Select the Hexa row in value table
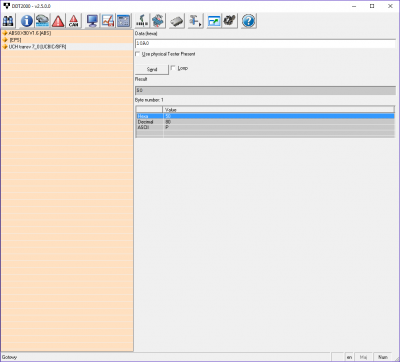Image resolution: width=400 pixels, height=362 pixels. click(x=265, y=116)
